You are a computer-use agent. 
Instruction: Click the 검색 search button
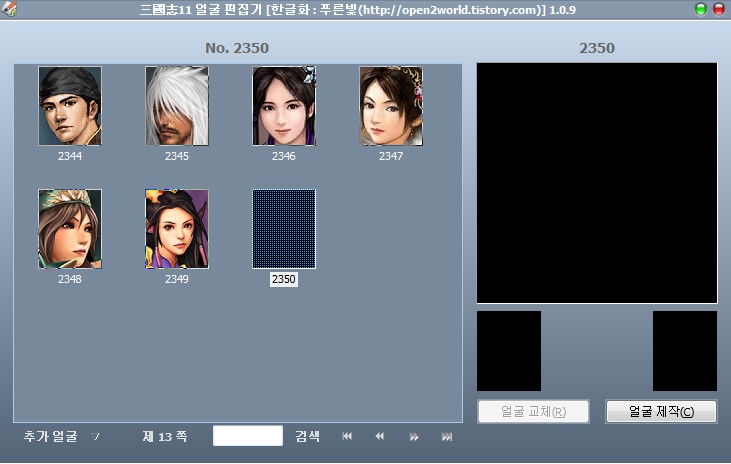307,436
